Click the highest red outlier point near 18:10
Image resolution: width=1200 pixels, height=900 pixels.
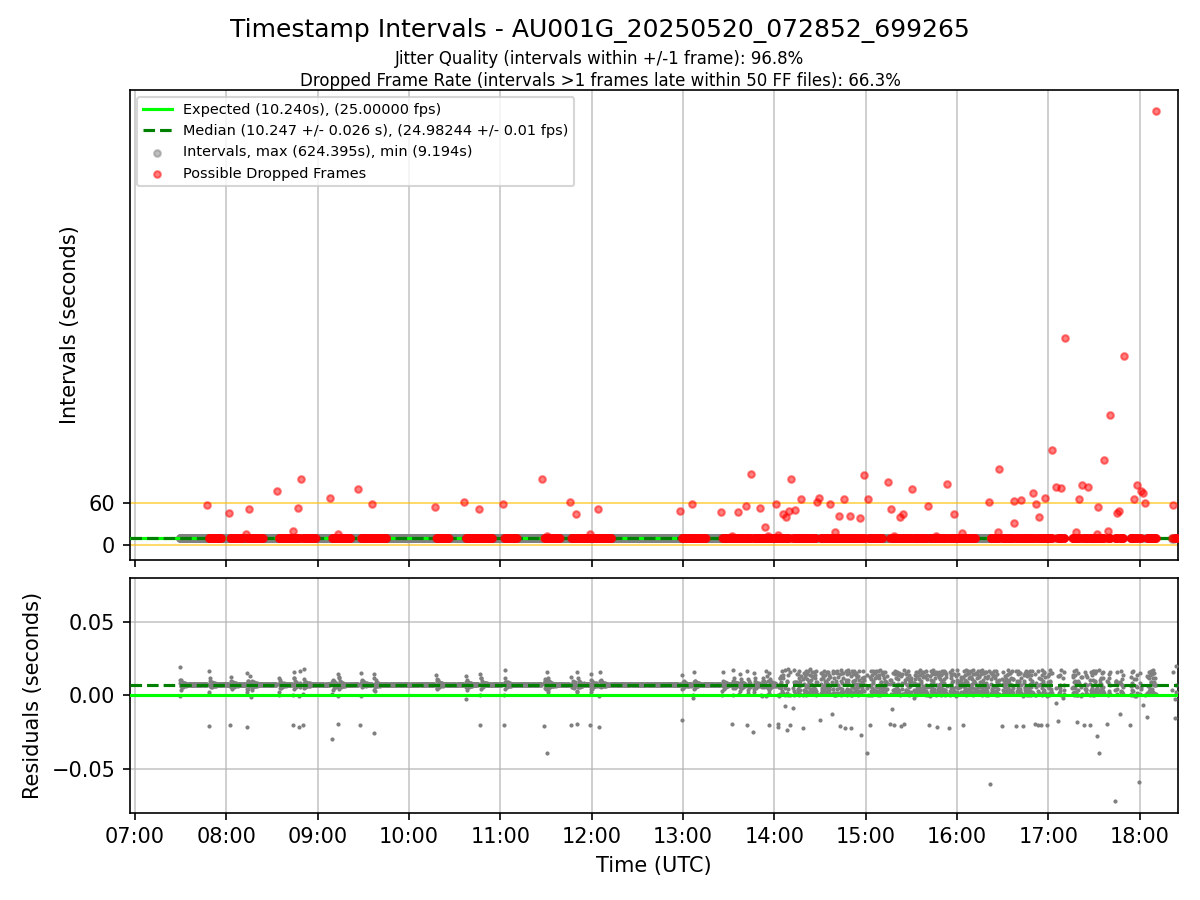[x=1156, y=111]
